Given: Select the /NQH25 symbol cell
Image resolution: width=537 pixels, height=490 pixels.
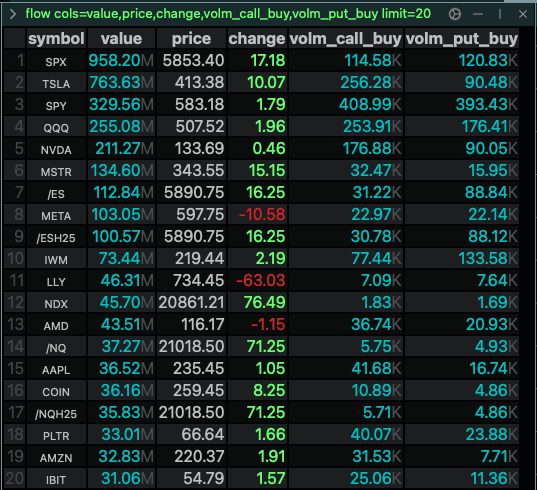Looking at the screenshot, I should 56,412.
